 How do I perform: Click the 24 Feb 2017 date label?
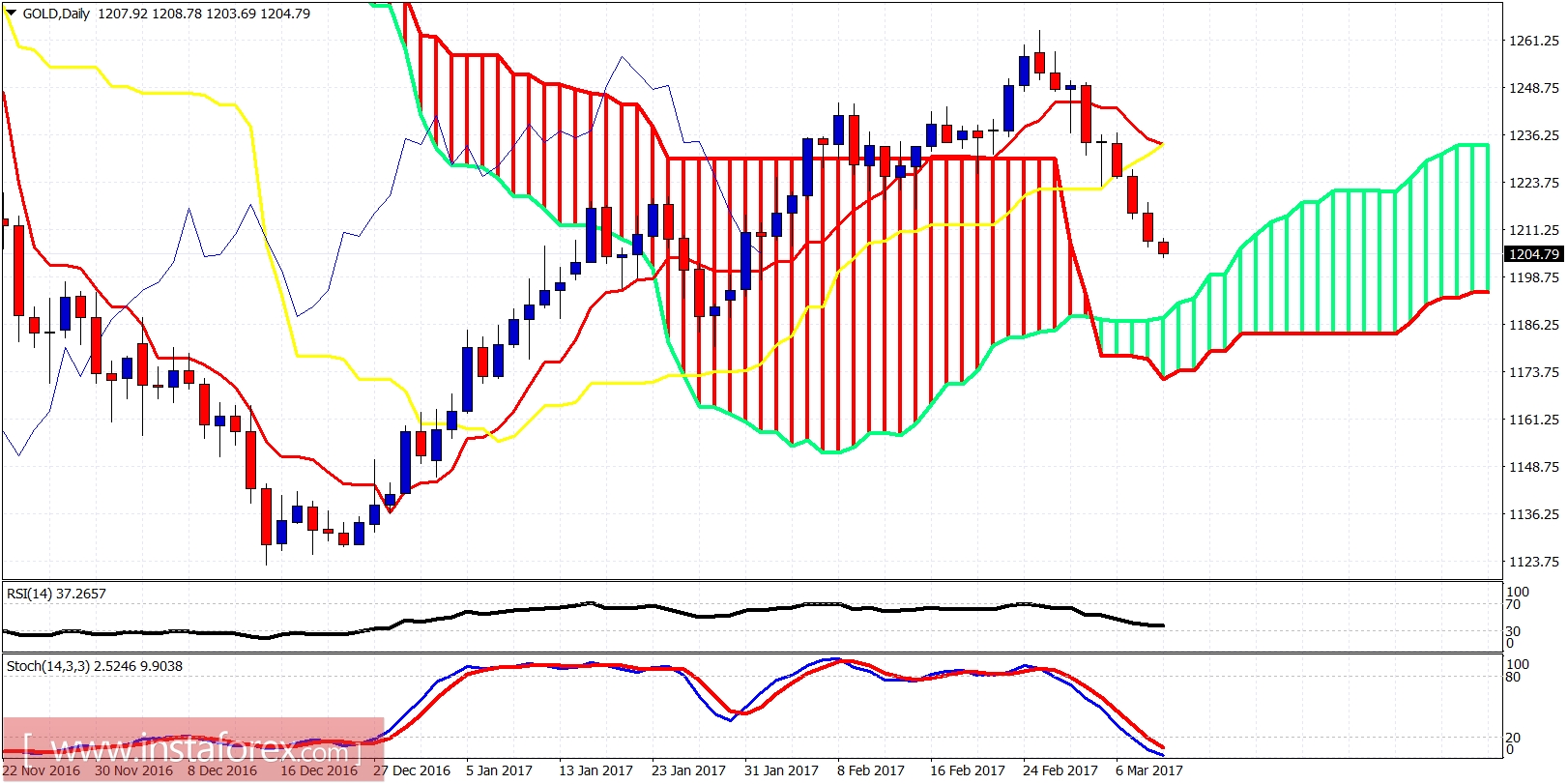tap(1060, 770)
